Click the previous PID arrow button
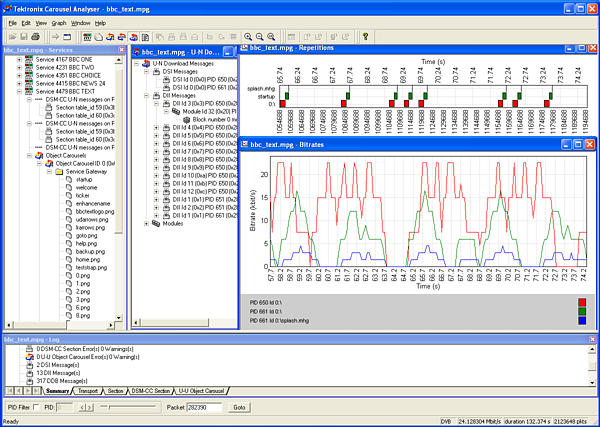Image resolution: width=600 pixels, height=427 pixels. tap(82, 407)
